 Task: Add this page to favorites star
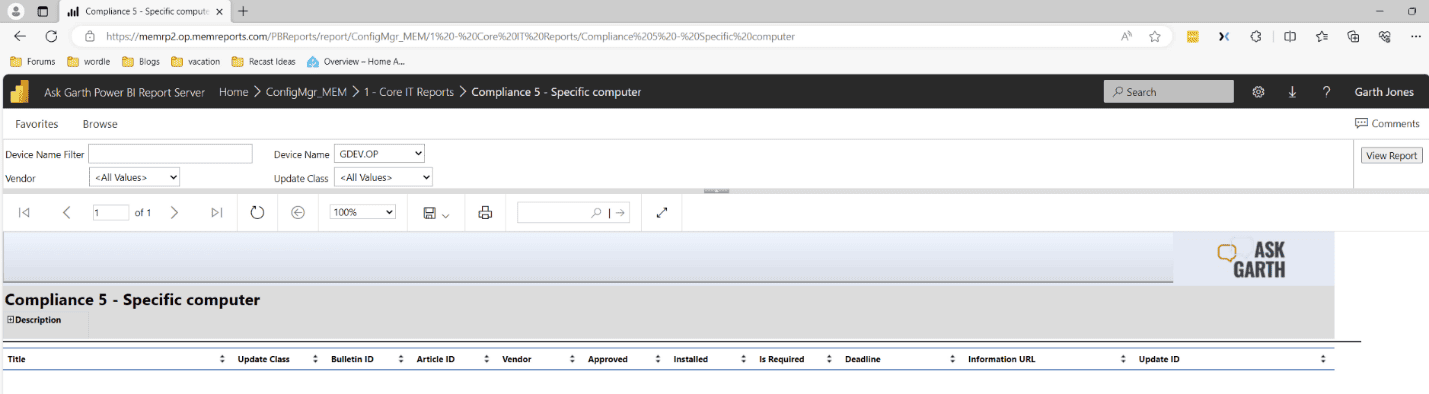point(1155,36)
